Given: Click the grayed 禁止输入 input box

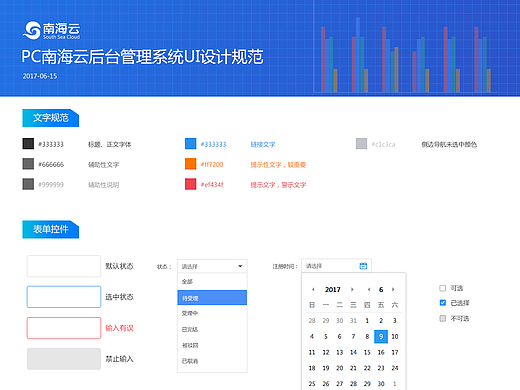Looking at the screenshot, I should click(64, 359).
